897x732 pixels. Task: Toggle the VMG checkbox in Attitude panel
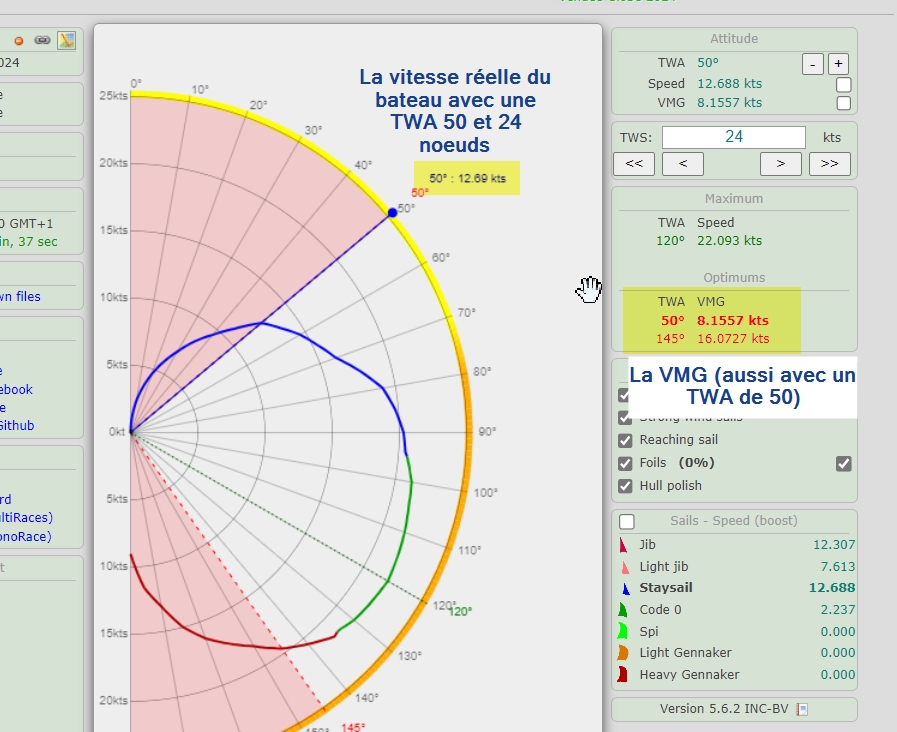[843, 103]
